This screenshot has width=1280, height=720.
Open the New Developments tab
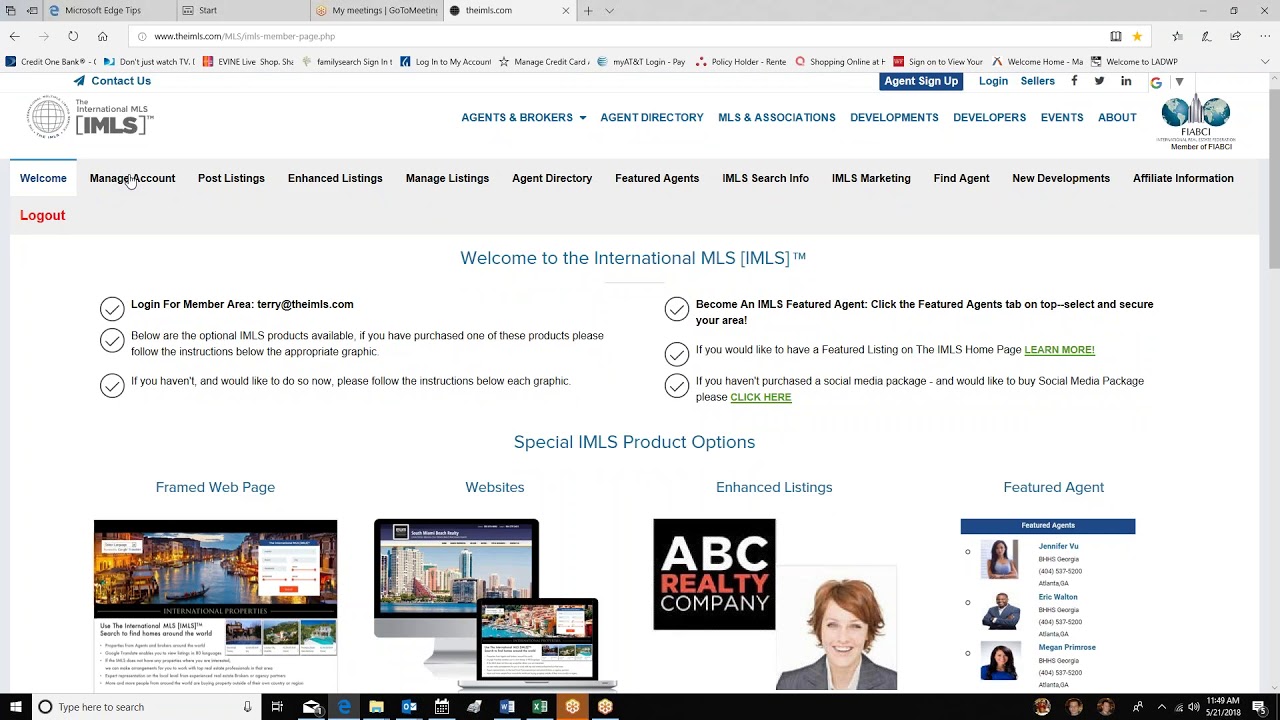[x=1061, y=178]
